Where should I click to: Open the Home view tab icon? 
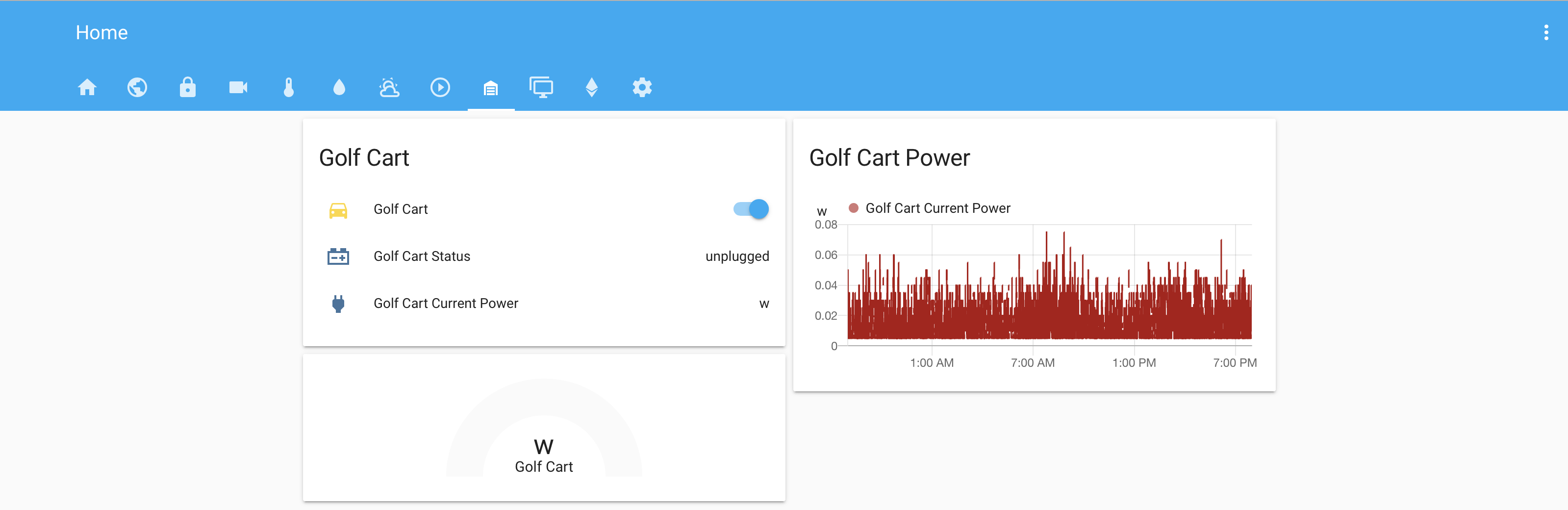point(87,88)
